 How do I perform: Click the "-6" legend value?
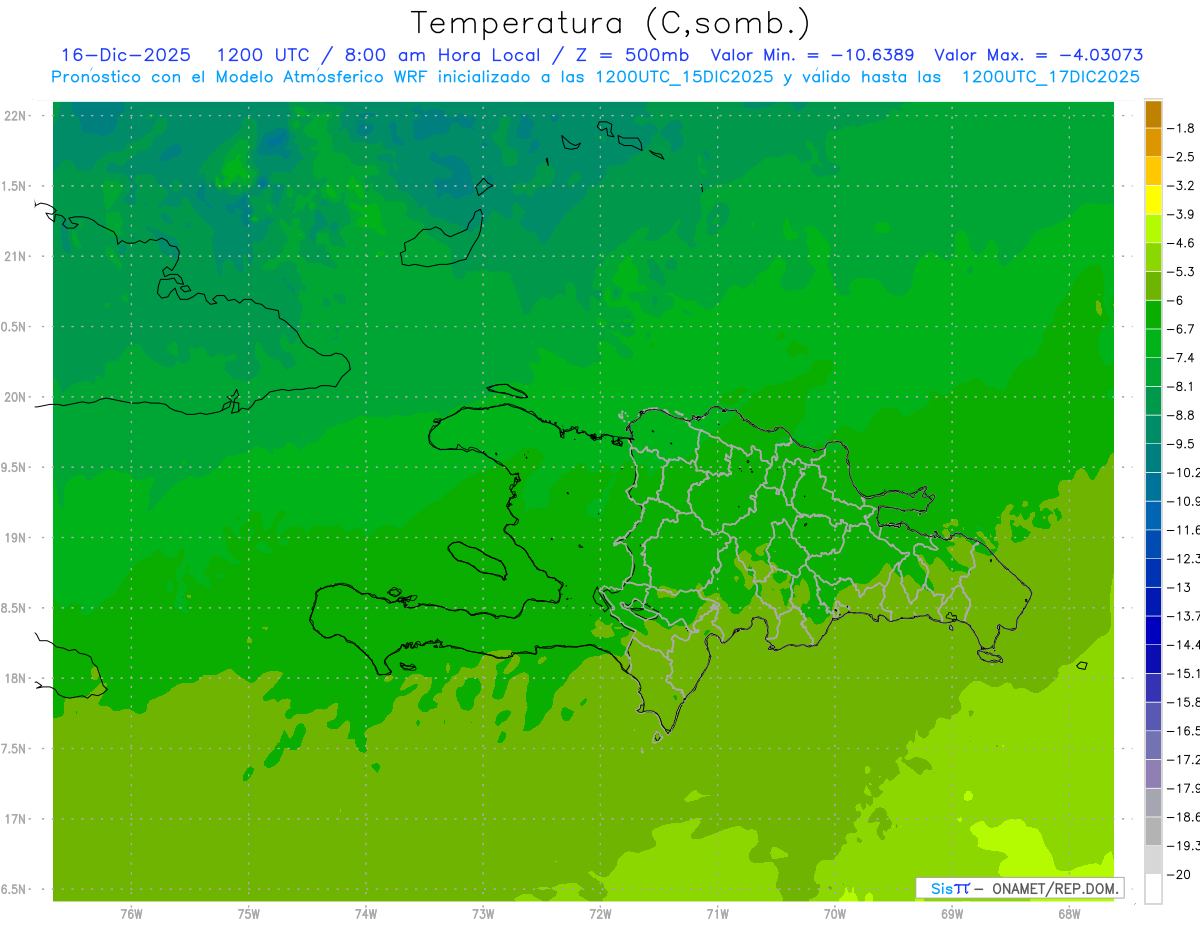(1178, 300)
